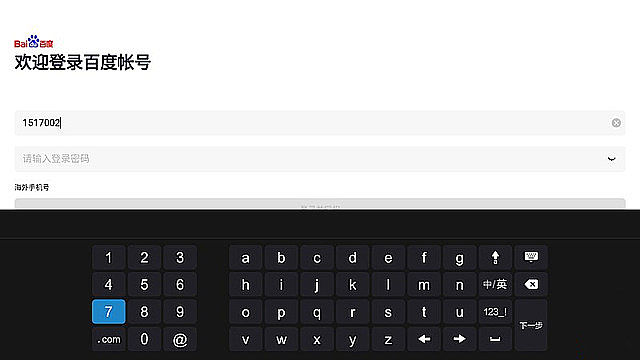This screenshot has width=640, height=360.
Task: Hide the on-screen keyboard with the keyboard icon
Action: coord(531,258)
